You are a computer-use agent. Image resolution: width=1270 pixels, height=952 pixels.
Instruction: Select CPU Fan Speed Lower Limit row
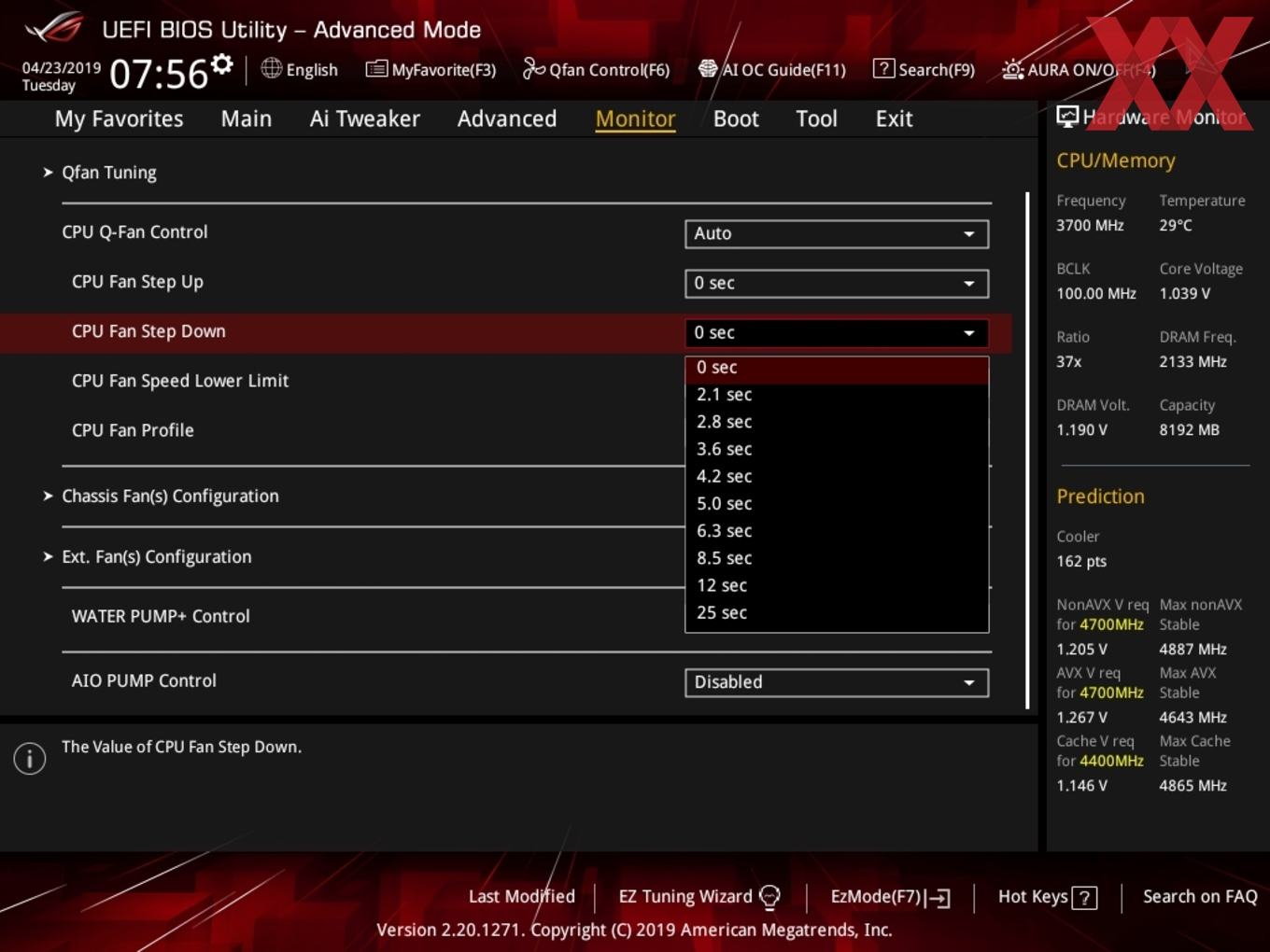coord(180,381)
